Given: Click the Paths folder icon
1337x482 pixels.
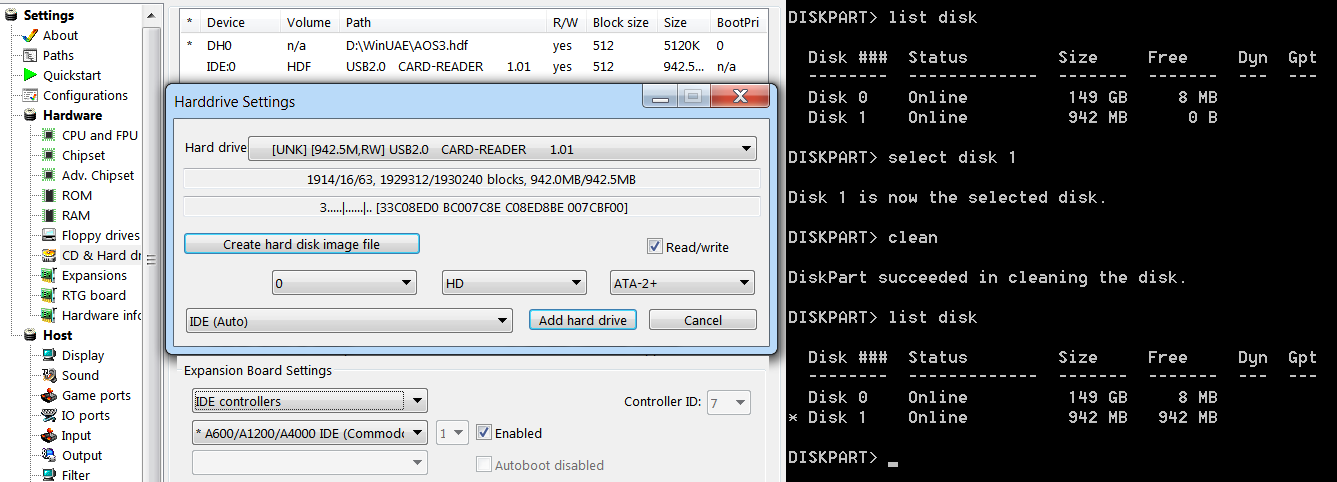Looking at the screenshot, I should [29, 55].
